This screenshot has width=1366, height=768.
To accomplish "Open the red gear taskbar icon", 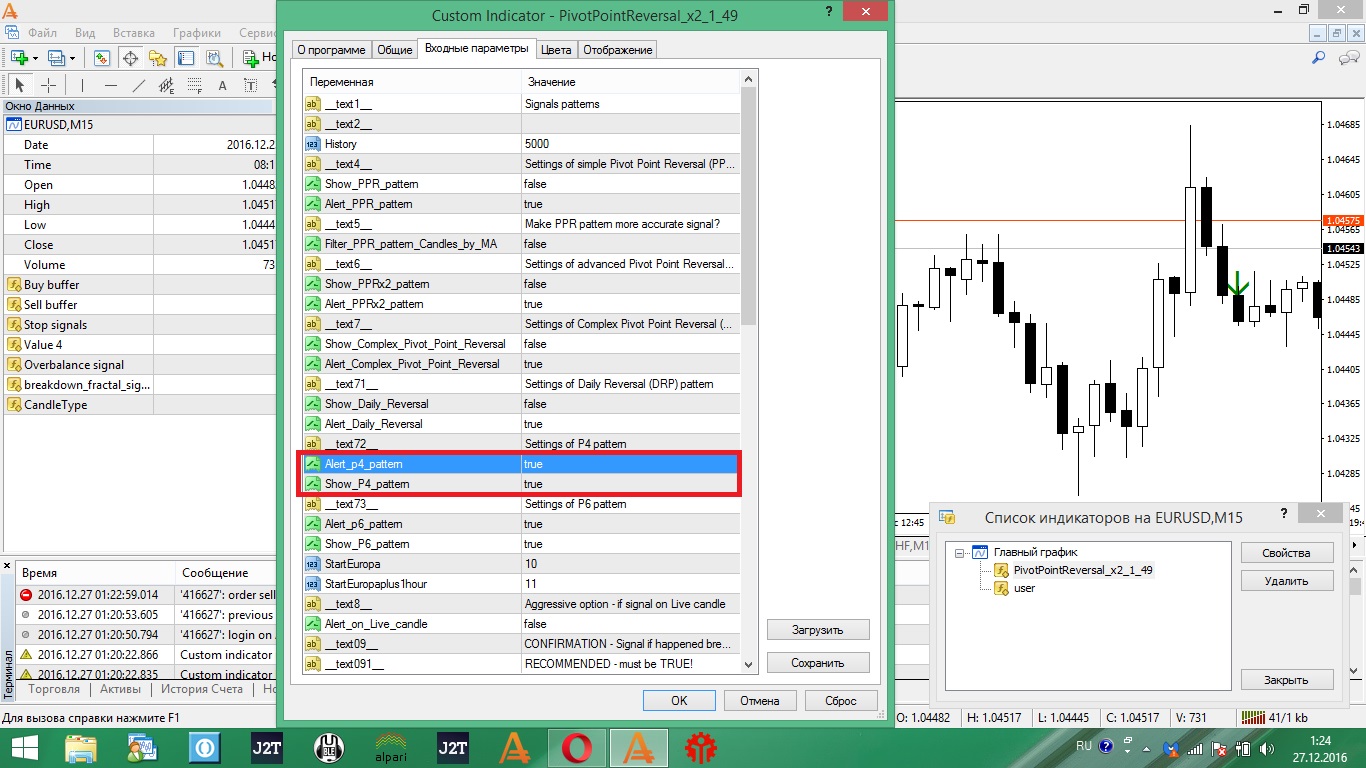I will pos(701,747).
